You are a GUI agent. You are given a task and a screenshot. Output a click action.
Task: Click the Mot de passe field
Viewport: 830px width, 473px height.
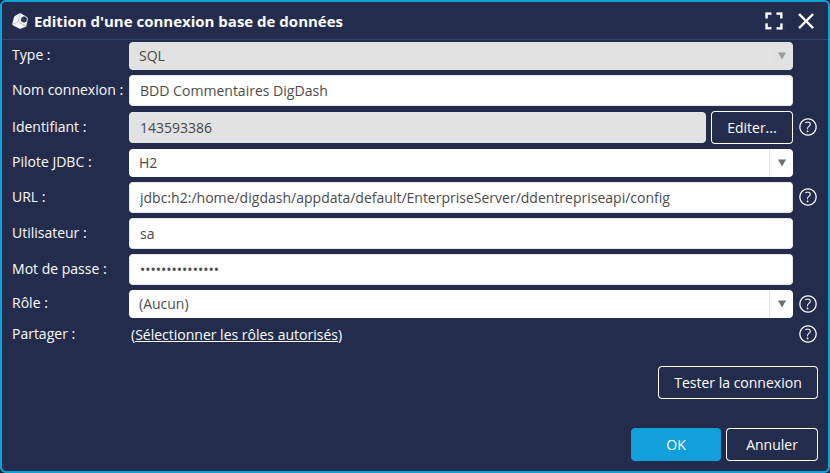[460, 269]
